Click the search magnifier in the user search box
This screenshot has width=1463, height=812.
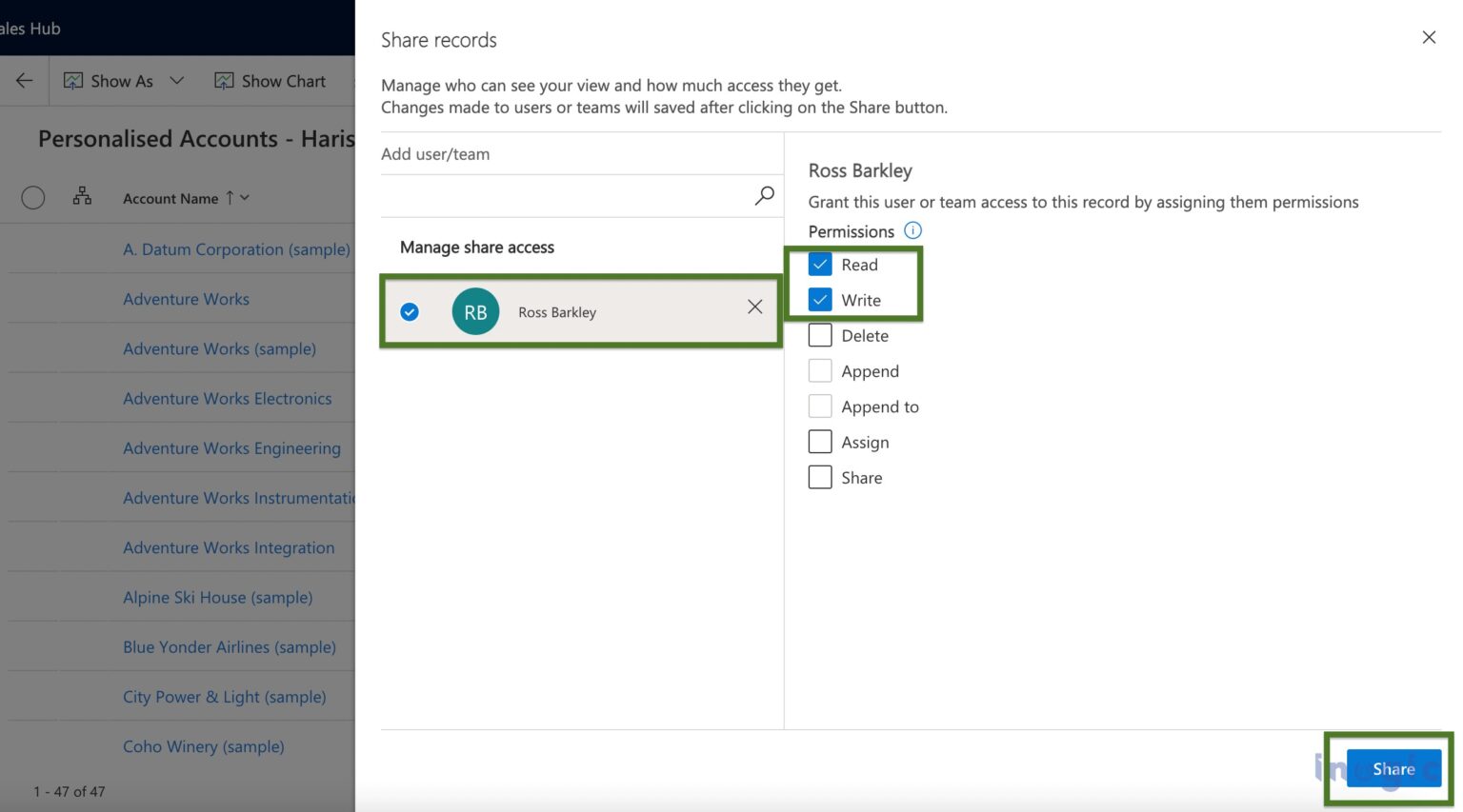tap(763, 195)
